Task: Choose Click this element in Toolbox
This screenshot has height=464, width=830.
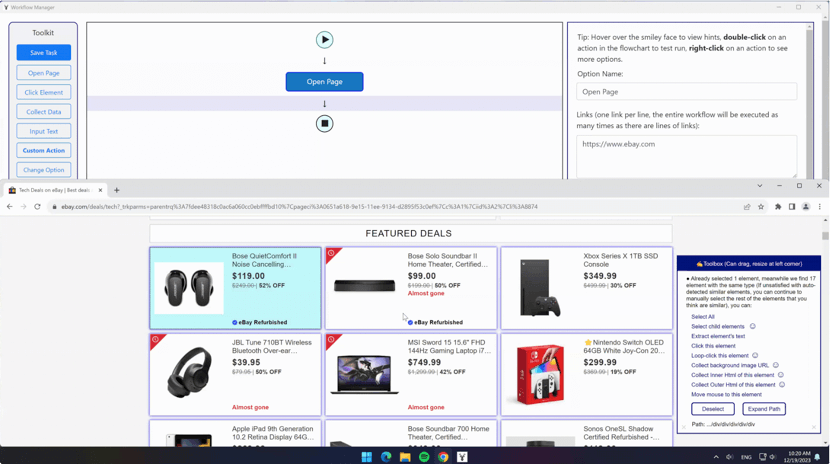Action: 713,346
